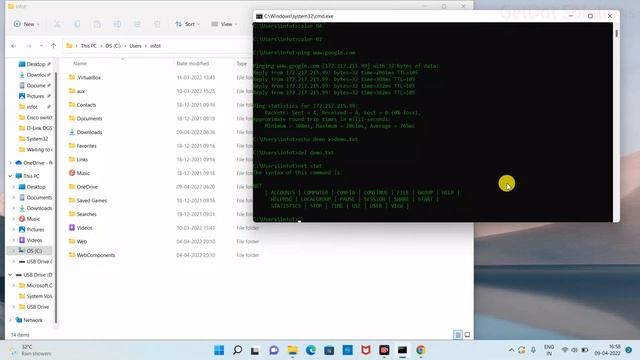Open Chat app from taskbar
This screenshot has height=360, width=640.
pos(274,350)
